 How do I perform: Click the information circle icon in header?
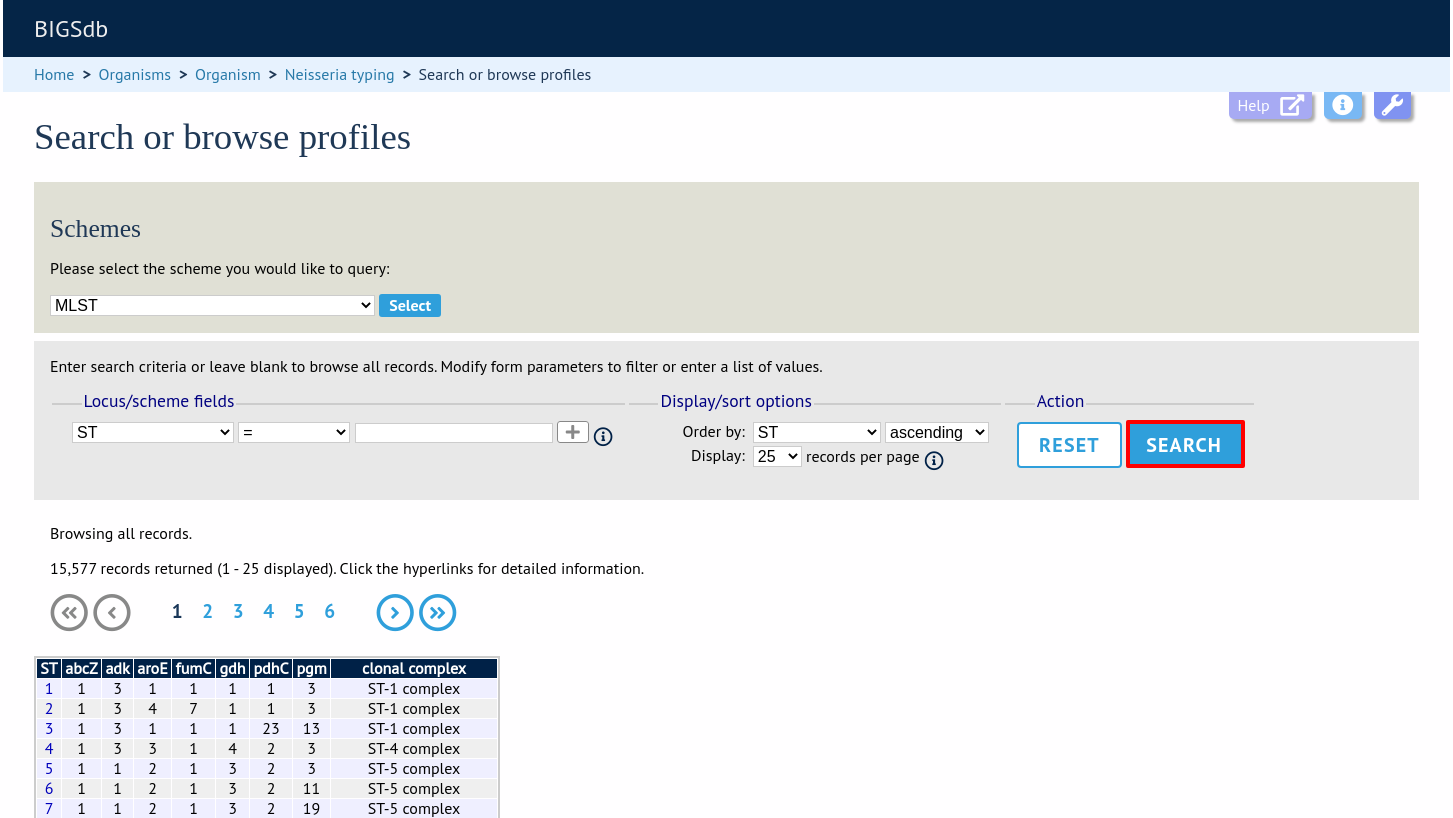click(x=1343, y=105)
